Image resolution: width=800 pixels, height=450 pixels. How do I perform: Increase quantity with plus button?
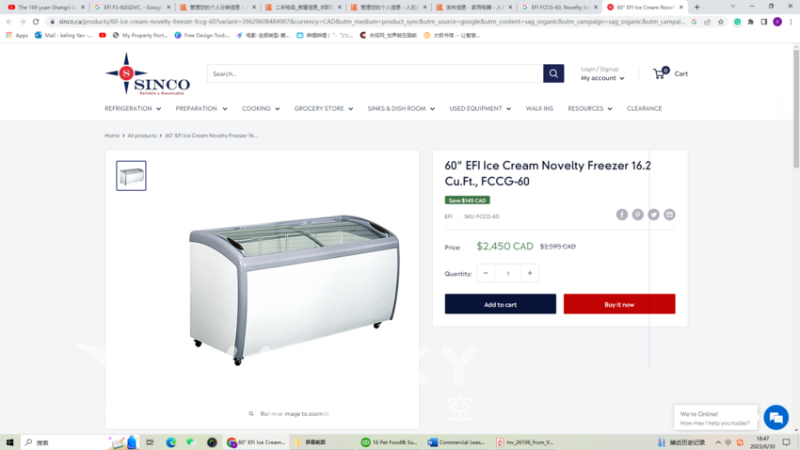click(x=530, y=273)
